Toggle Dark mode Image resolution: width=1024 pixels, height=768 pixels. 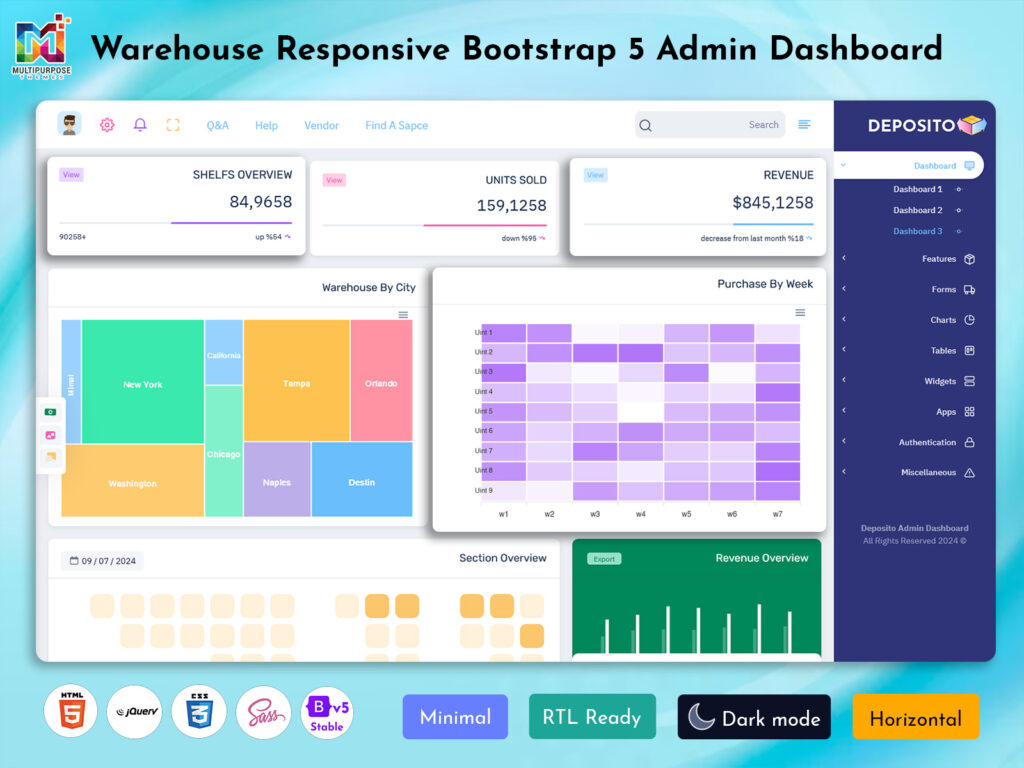(753, 716)
